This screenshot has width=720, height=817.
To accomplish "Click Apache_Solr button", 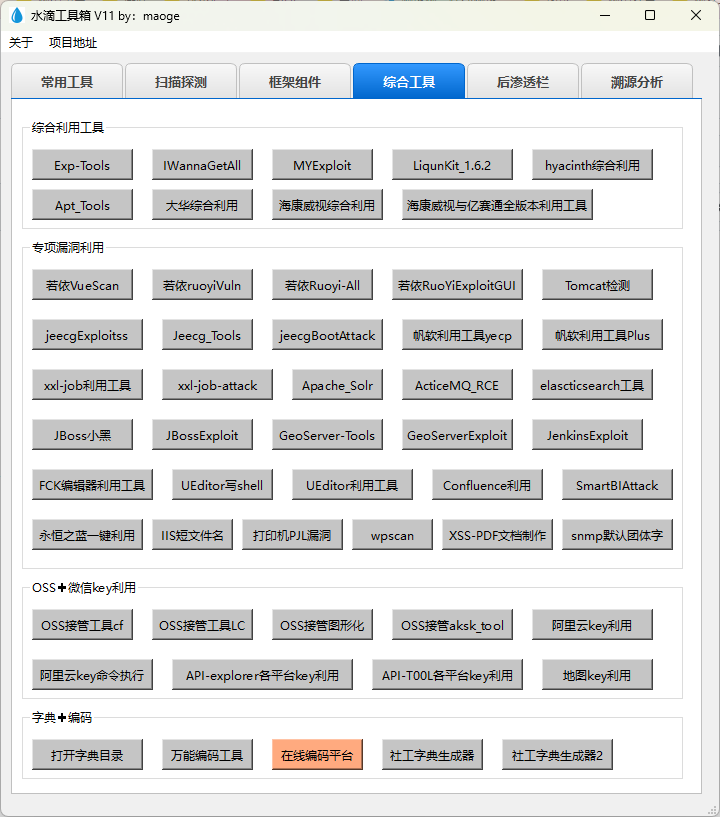I will click(338, 385).
